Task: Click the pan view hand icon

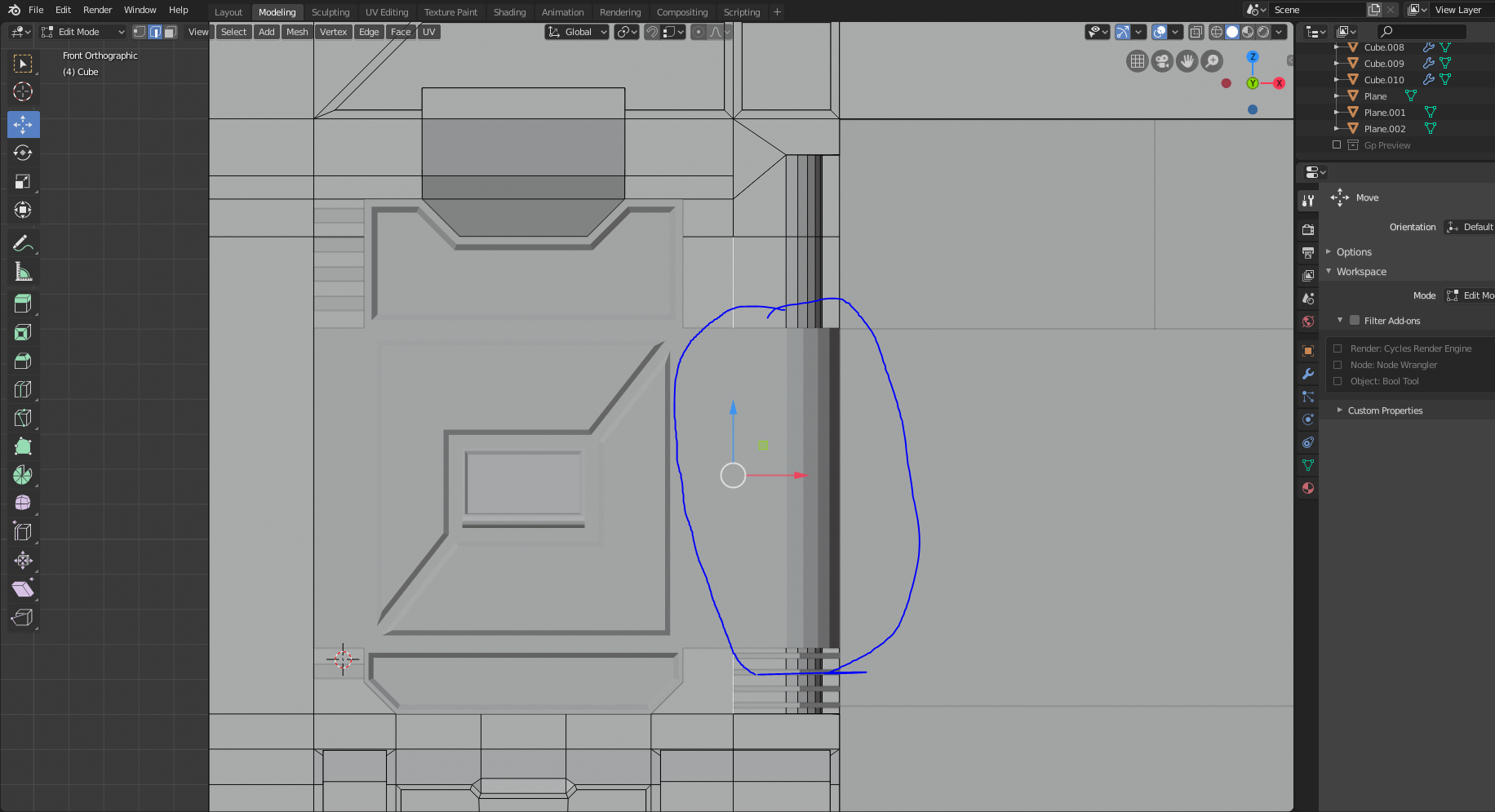Action: (1187, 61)
